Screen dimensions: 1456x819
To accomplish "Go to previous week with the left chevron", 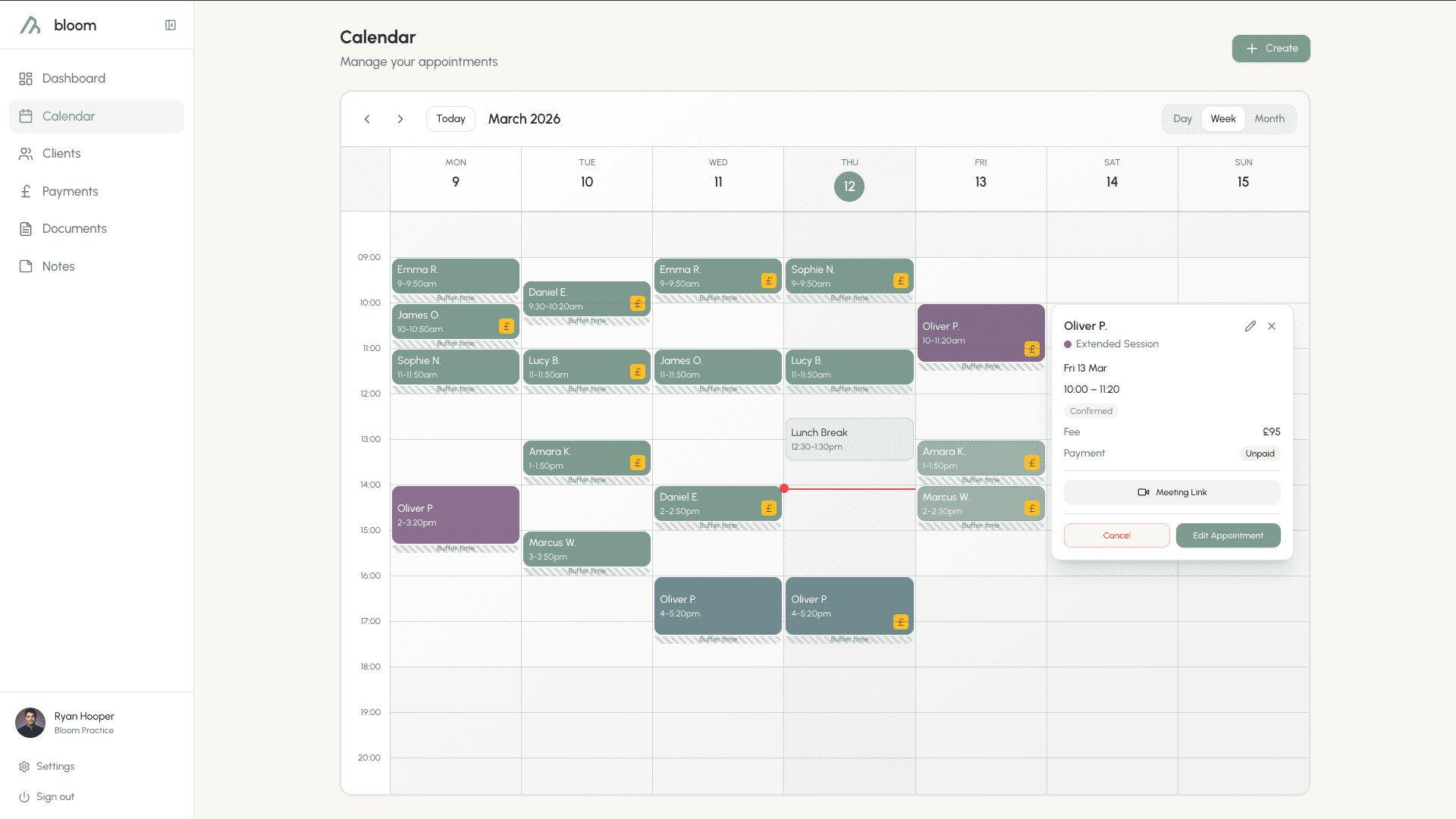I will click(367, 119).
